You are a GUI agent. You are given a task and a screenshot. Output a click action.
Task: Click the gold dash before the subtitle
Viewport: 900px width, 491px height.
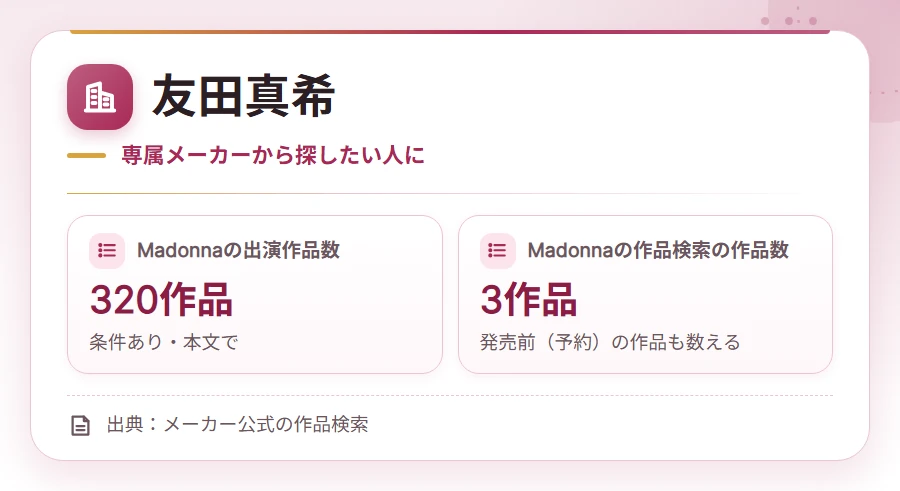pos(86,155)
